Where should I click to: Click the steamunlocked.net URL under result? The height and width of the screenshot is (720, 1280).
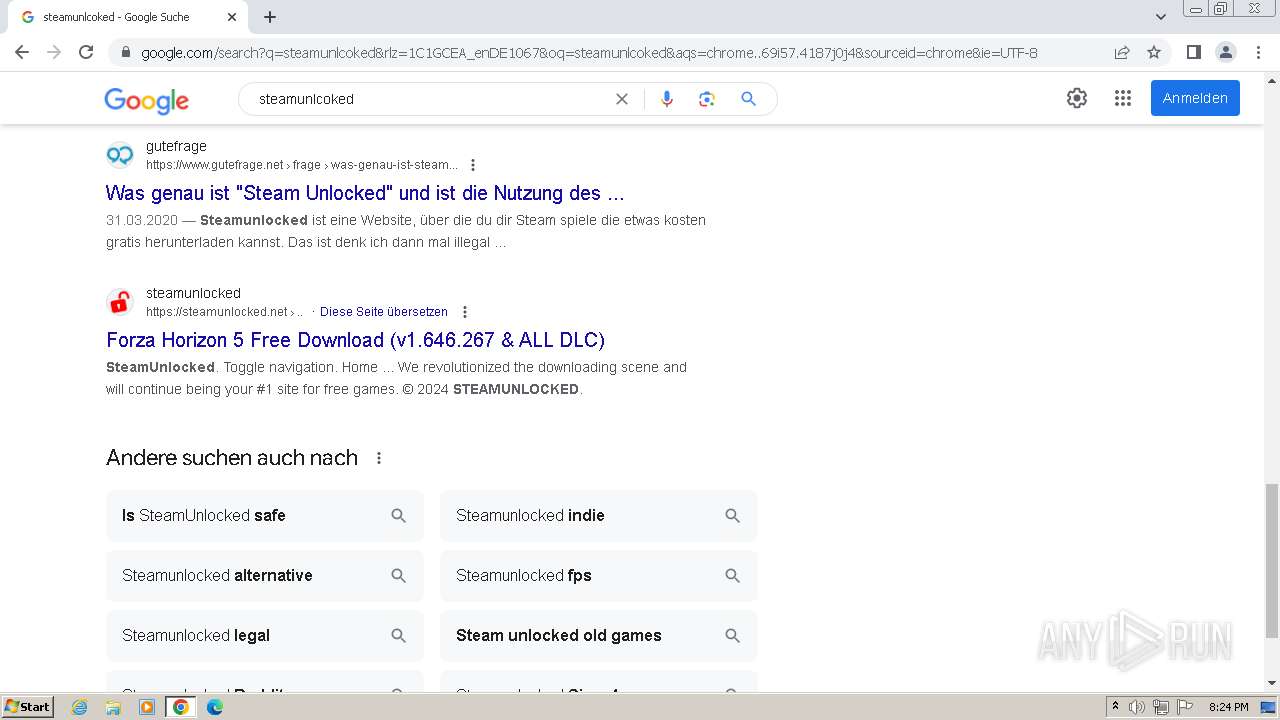click(224, 312)
